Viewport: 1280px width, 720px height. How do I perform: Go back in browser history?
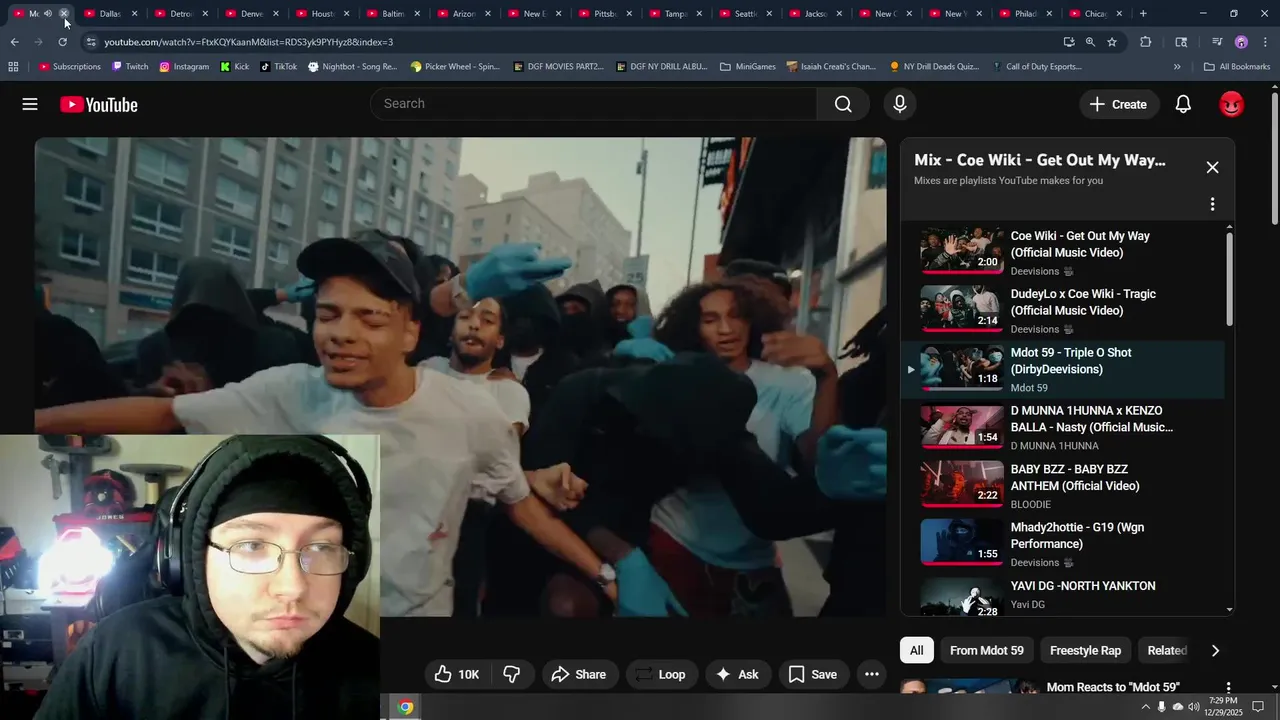click(14, 42)
